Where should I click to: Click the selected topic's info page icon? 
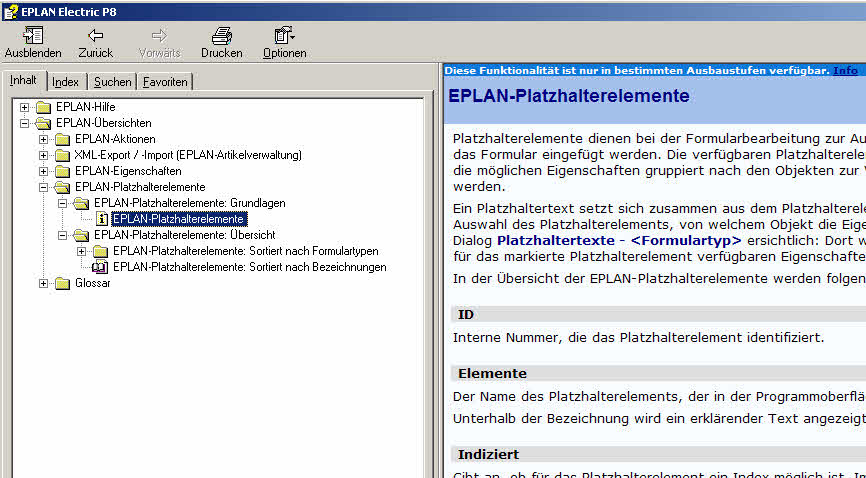pos(102,219)
